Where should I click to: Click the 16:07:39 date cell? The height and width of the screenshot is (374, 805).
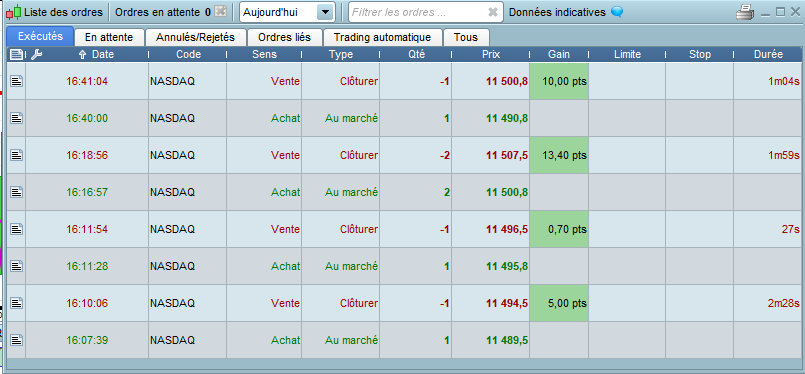pyautogui.click(x=87, y=340)
